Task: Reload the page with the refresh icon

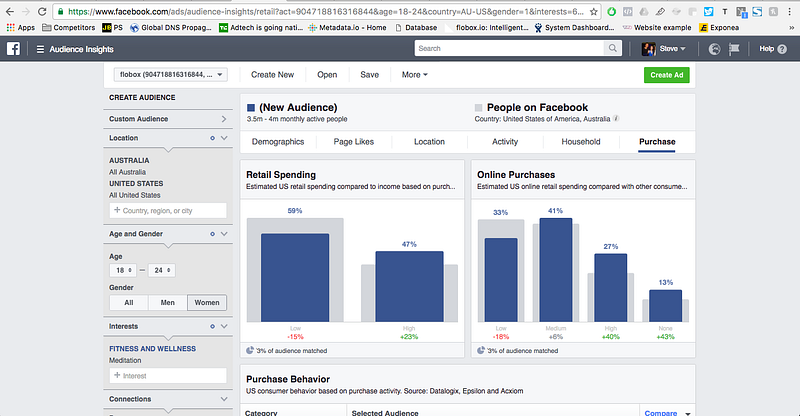Action: (42, 11)
